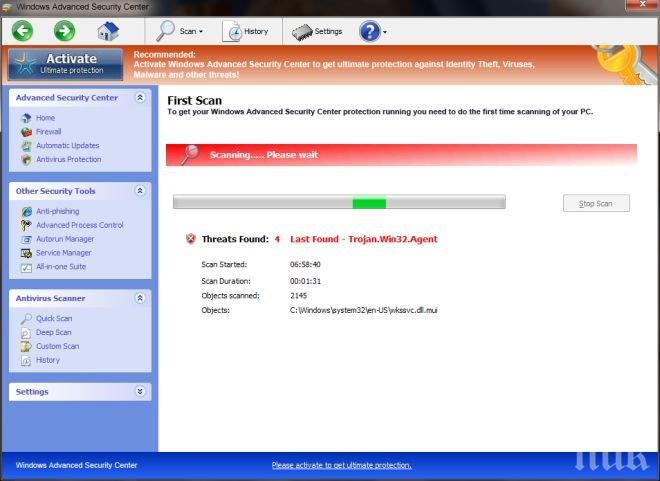The image size is (660, 481).
Task: Collapse the Other Security Tools panel
Action: pyautogui.click(x=140, y=191)
